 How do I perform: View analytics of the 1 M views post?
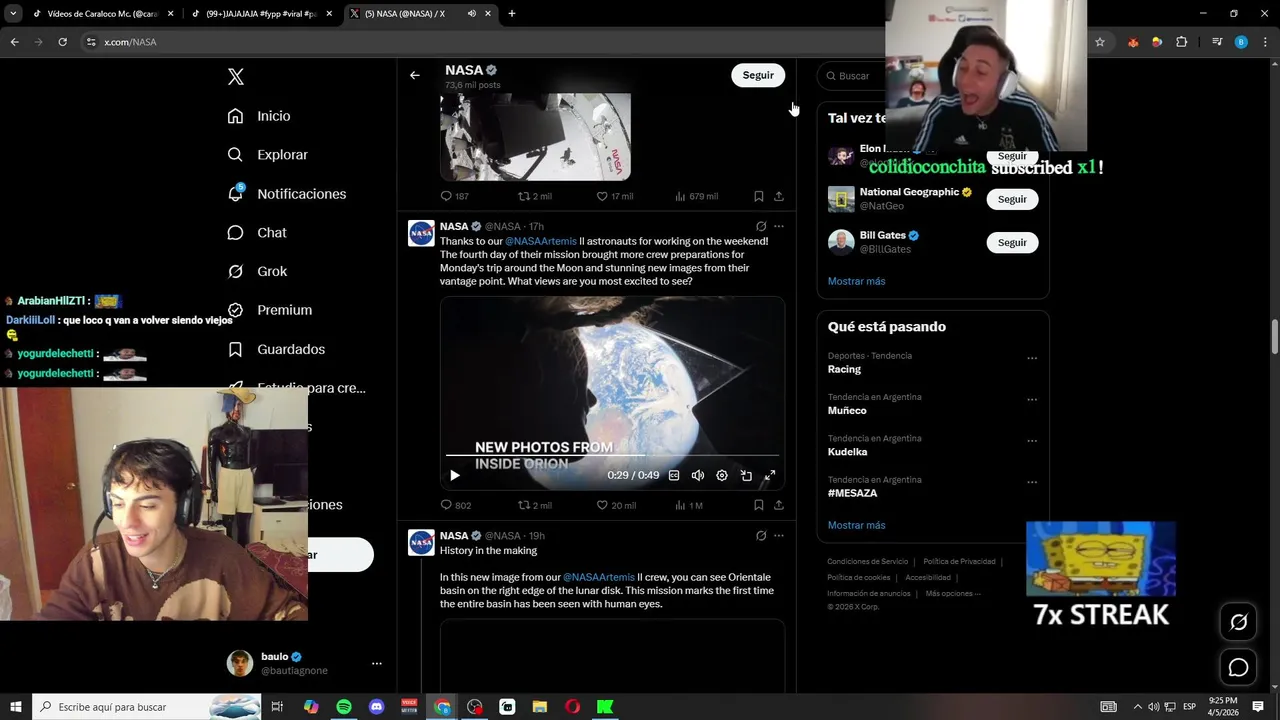click(689, 505)
